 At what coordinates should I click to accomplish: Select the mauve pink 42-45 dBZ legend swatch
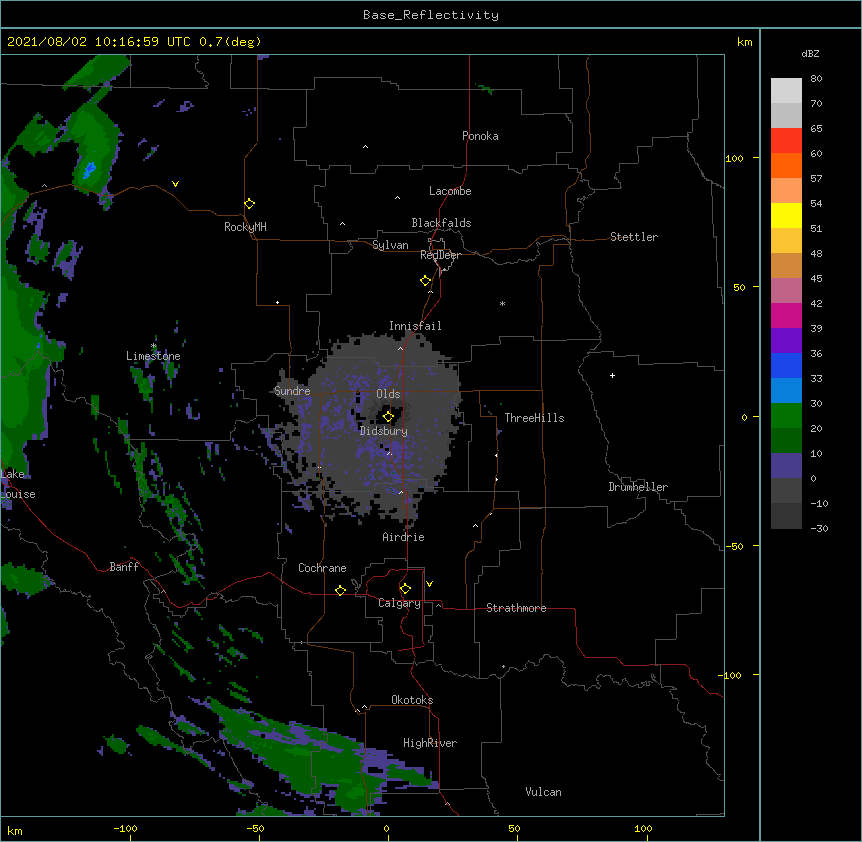(x=786, y=291)
